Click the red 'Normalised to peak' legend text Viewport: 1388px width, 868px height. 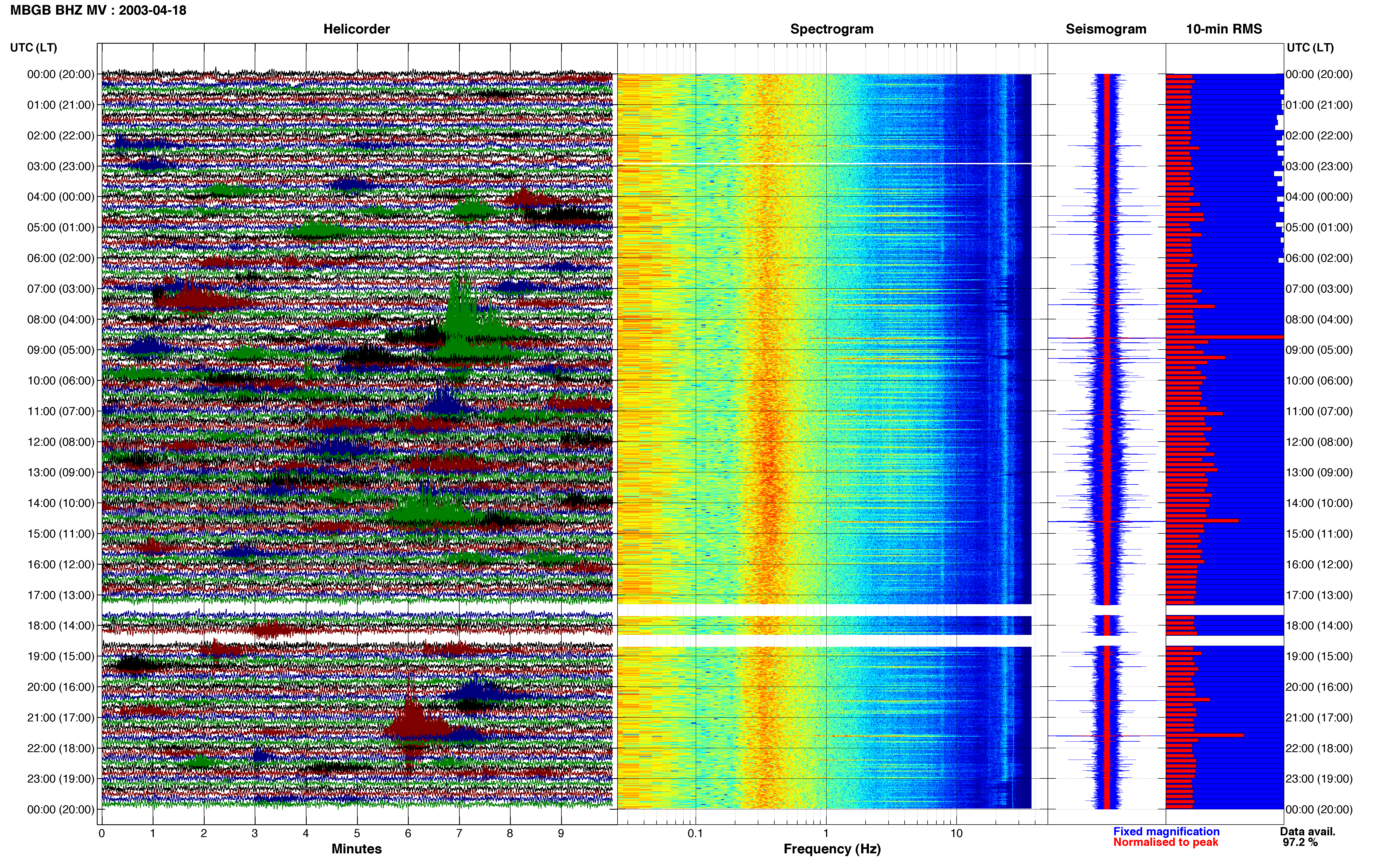point(1165,843)
